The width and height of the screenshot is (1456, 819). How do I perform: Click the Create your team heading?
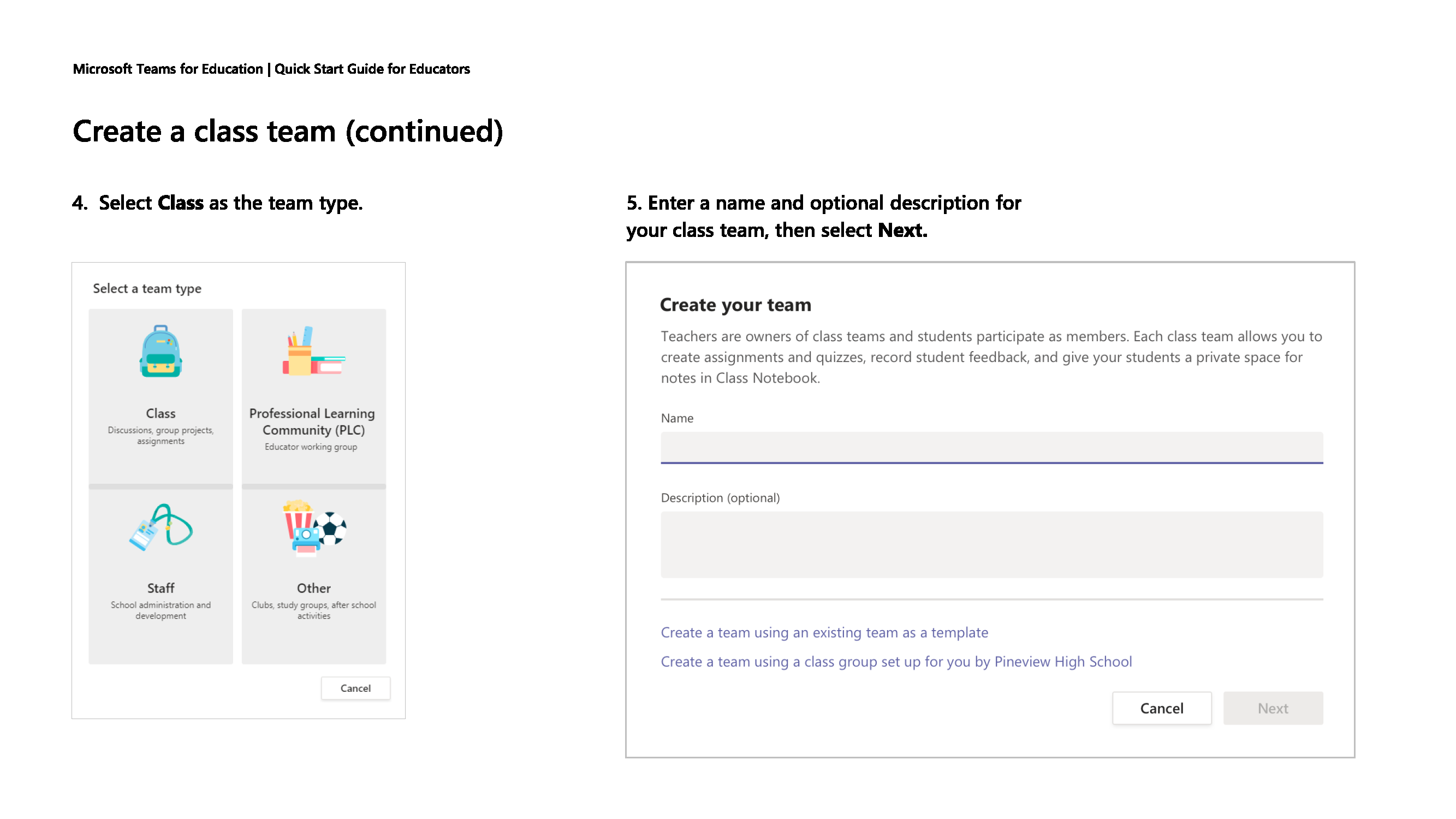click(735, 305)
